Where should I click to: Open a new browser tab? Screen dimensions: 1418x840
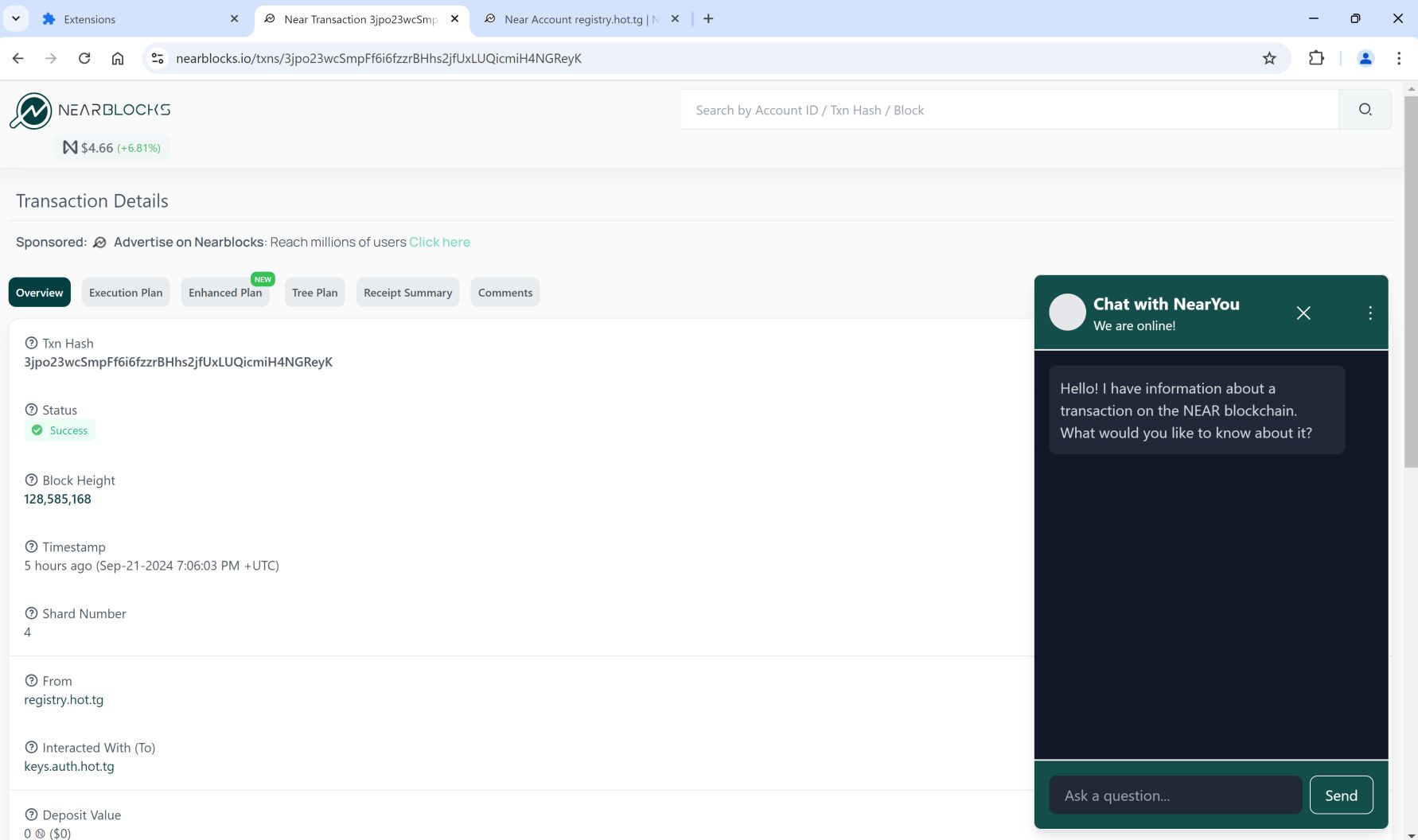coord(708,18)
